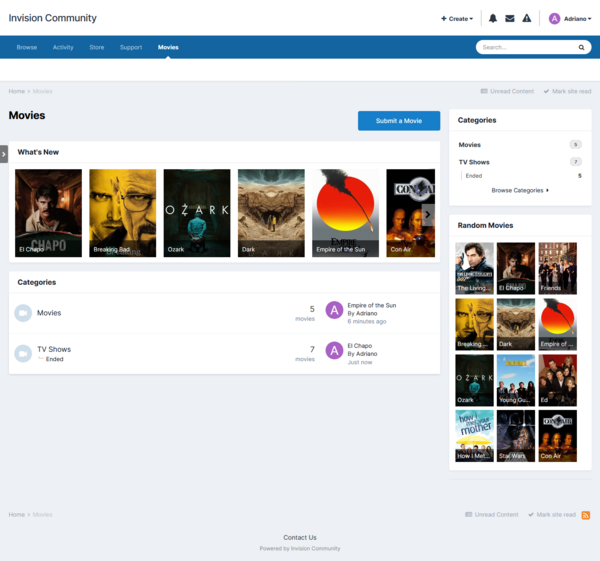Click Mark site read link at top
The width and height of the screenshot is (600, 561).
click(x=566, y=91)
